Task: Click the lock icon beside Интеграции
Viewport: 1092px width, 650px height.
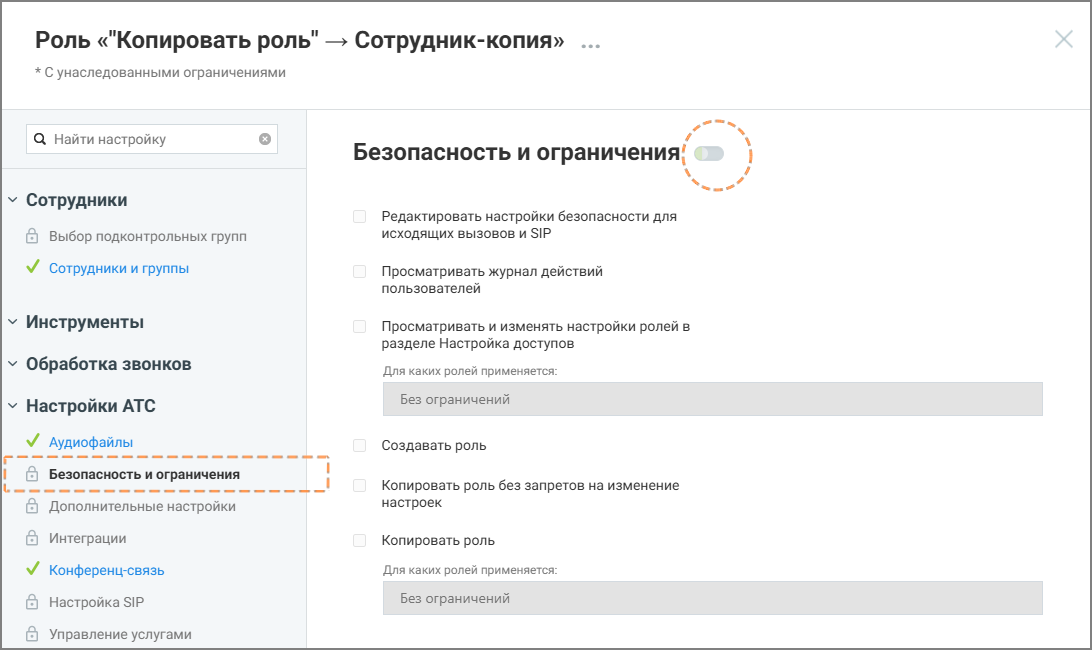Action: coord(32,538)
